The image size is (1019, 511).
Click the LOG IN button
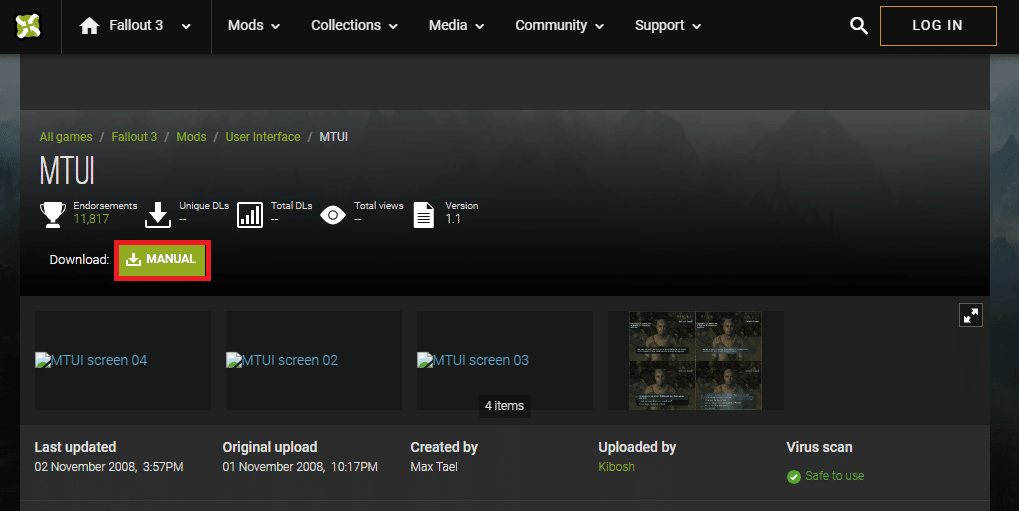pyautogui.click(x=938, y=25)
